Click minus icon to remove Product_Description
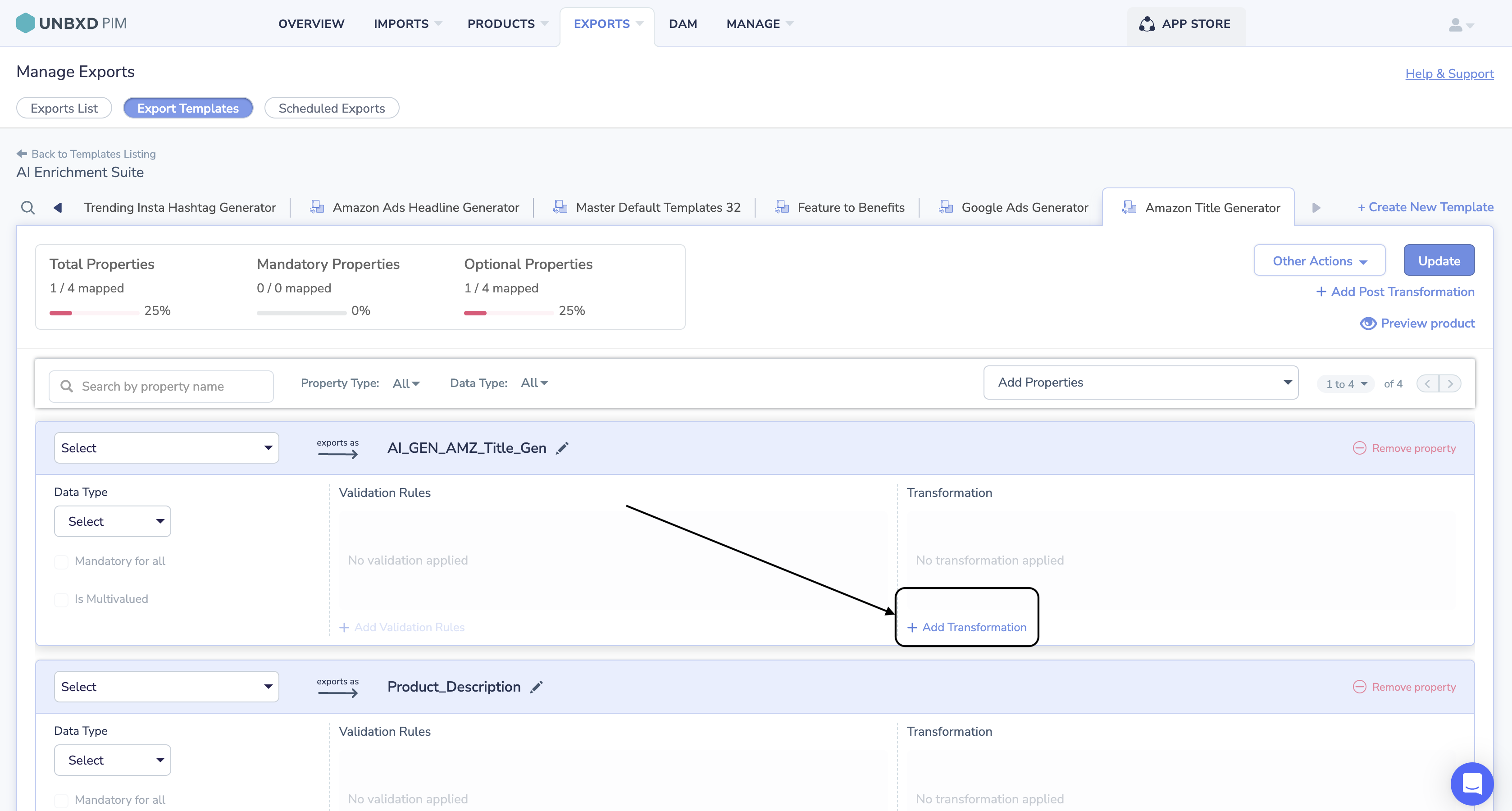 click(1359, 687)
